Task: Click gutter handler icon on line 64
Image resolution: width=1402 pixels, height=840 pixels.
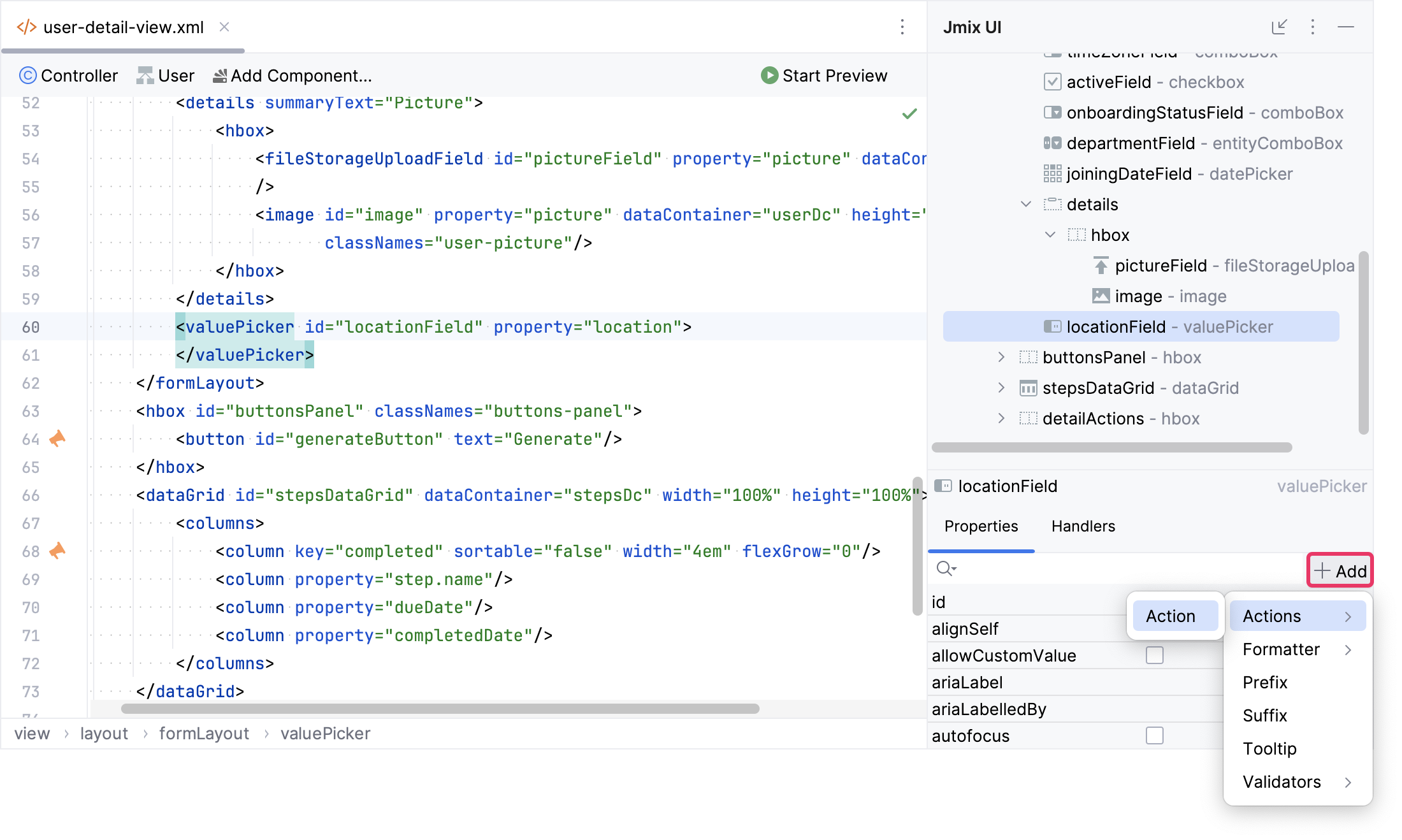Action: point(57,438)
